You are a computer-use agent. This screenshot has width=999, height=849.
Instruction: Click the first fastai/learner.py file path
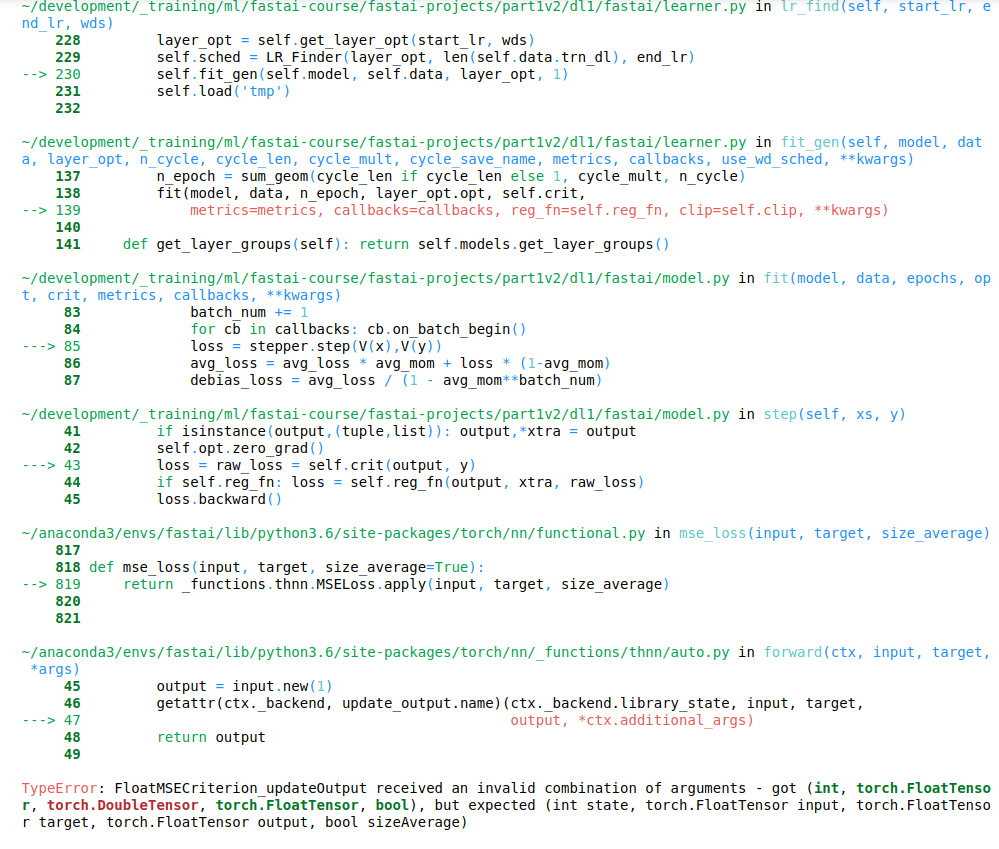384,7
